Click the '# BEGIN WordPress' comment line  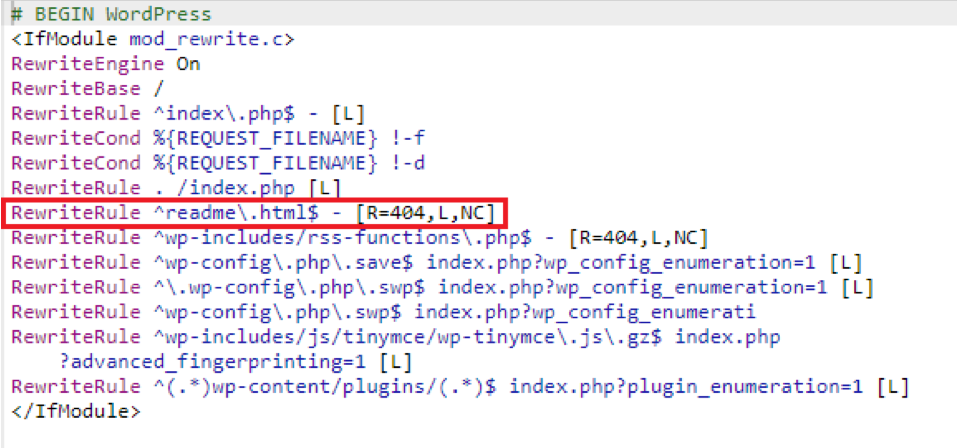click(x=111, y=14)
